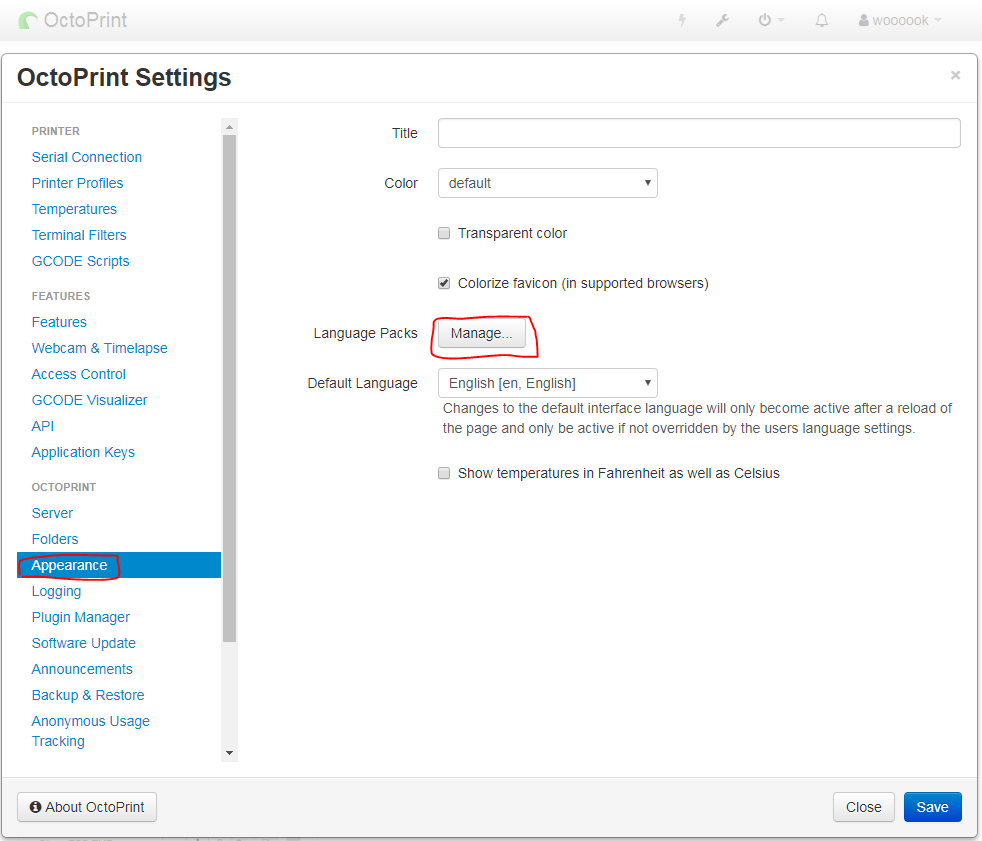
Task: Open Serial Connection settings
Action: pyautogui.click(x=87, y=157)
